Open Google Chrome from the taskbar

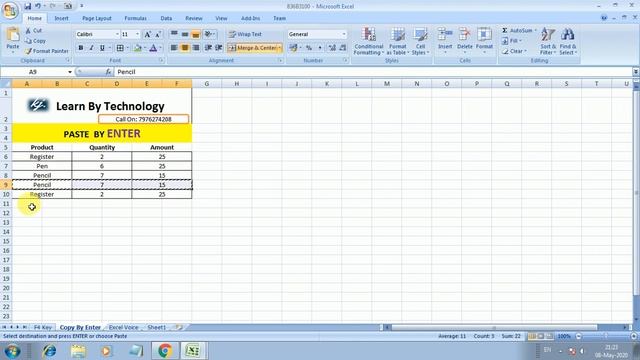pos(165,351)
